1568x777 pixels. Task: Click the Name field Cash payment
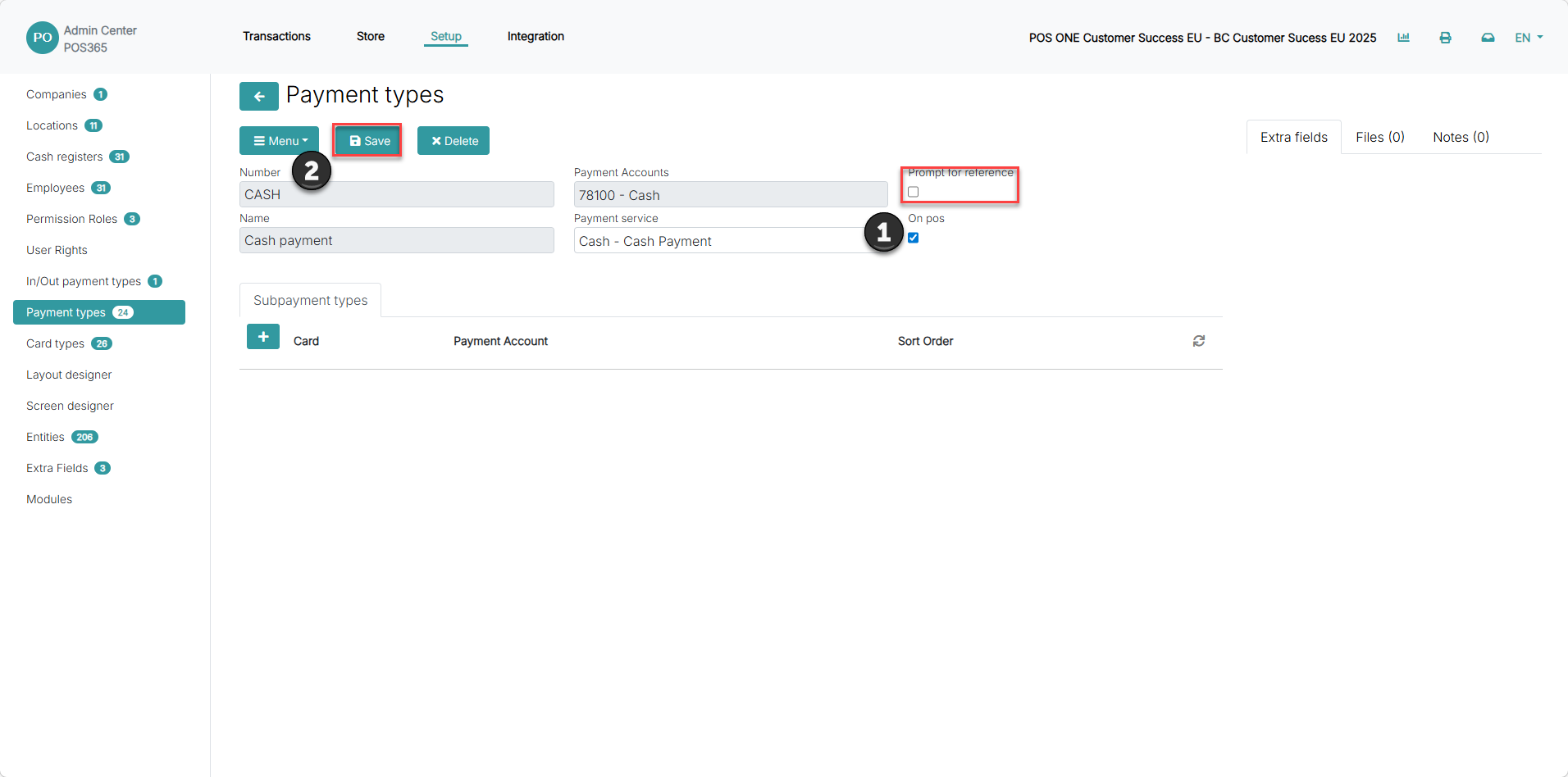[397, 240]
